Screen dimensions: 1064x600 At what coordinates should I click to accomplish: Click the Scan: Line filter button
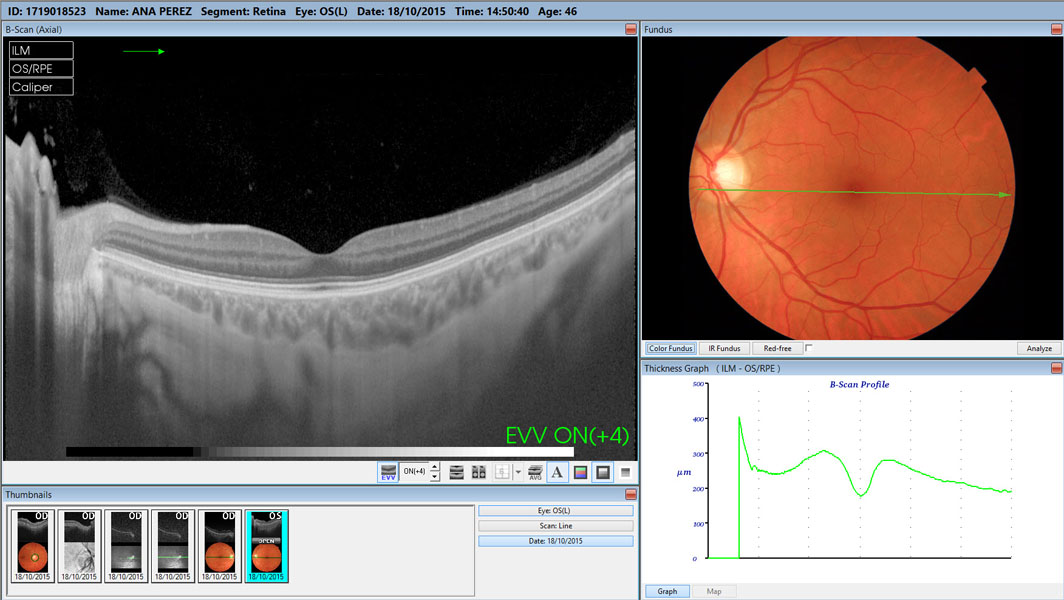point(555,526)
